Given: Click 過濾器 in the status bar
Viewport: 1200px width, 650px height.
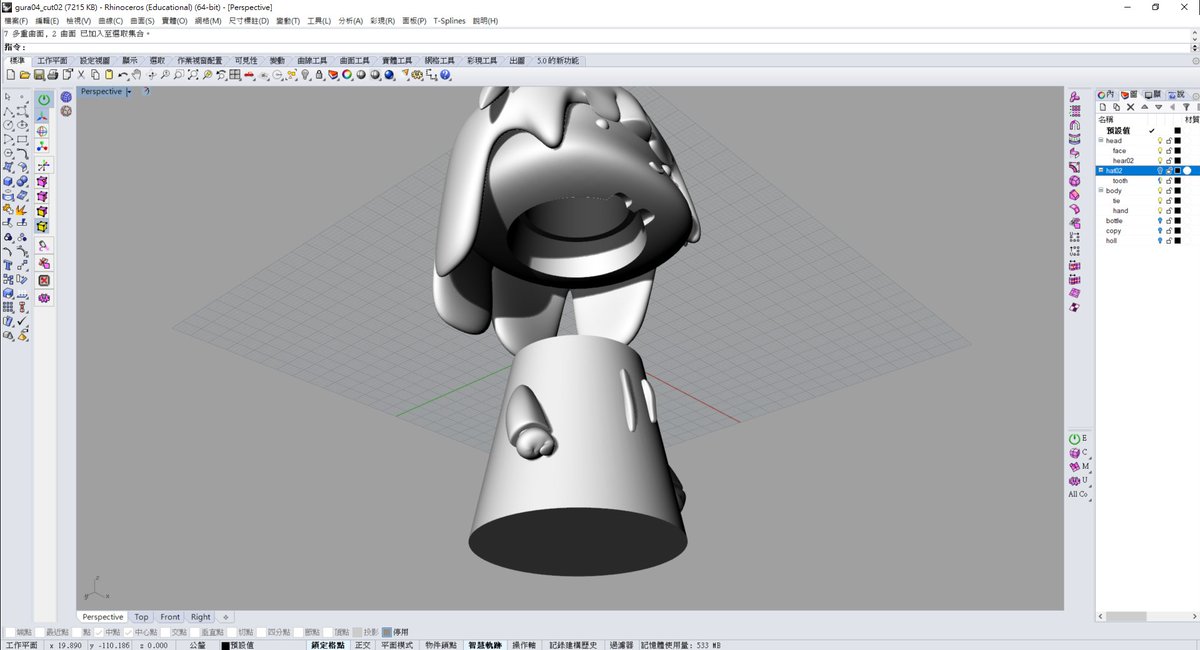Looking at the screenshot, I should pyautogui.click(x=621, y=645).
